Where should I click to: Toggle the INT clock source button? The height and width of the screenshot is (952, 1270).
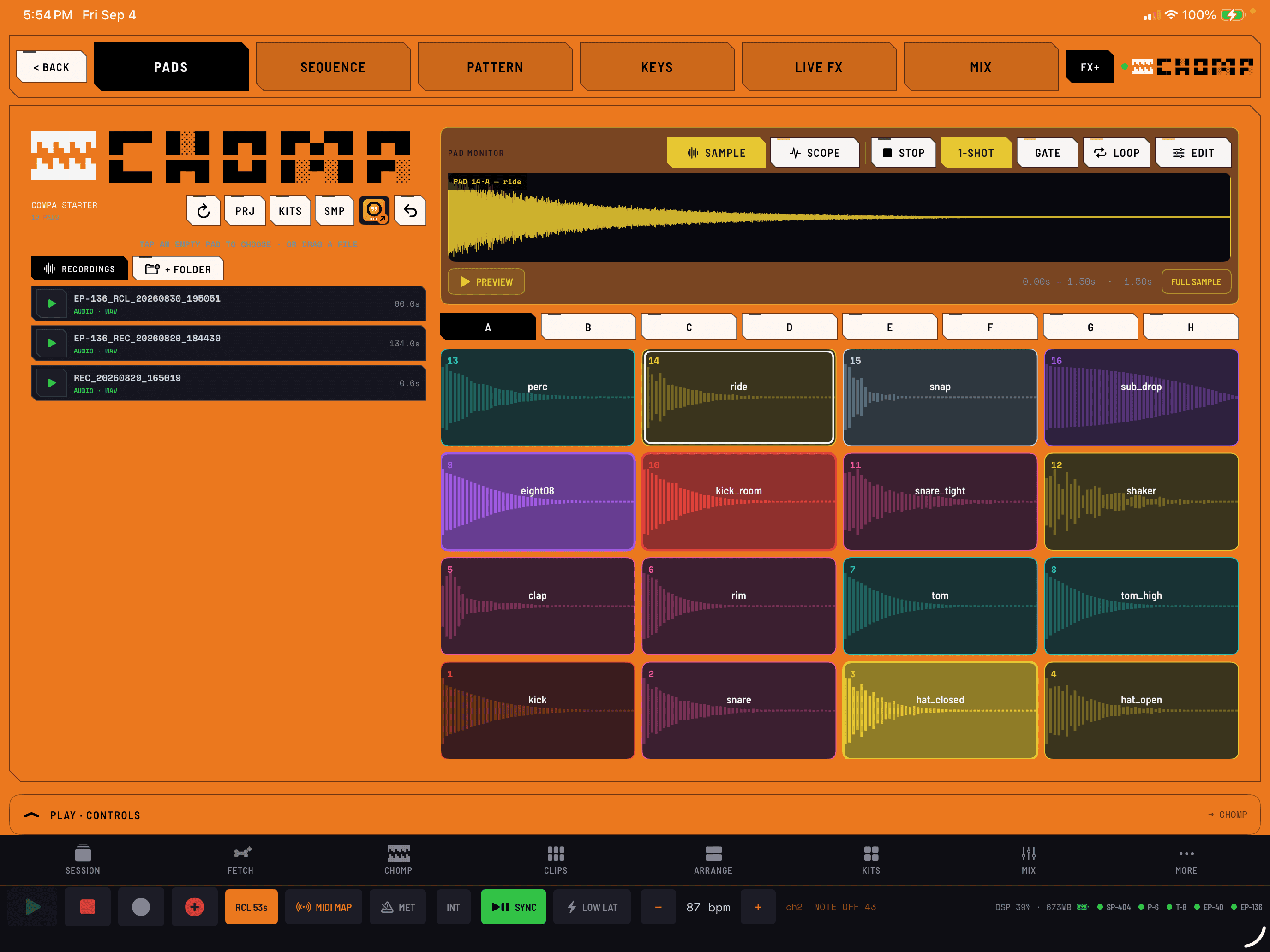[x=454, y=907]
